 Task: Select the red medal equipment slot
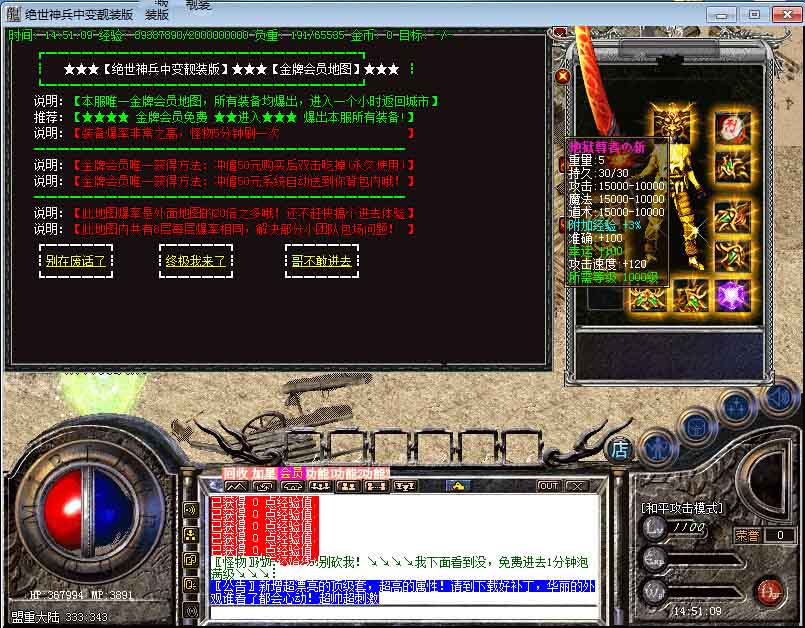pos(732,128)
